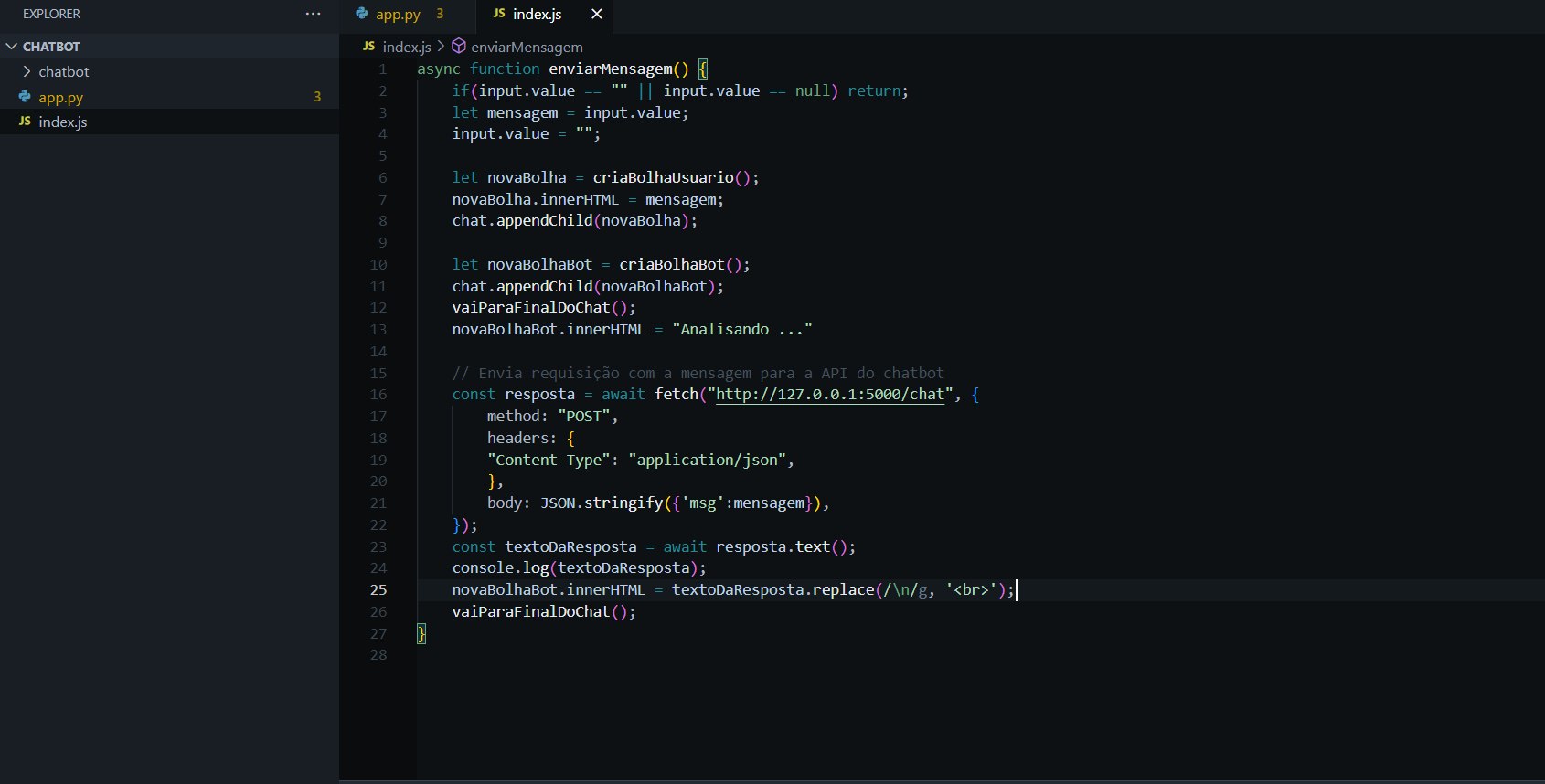Click line number 25 in gutter
1545x784 pixels.
click(378, 589)
